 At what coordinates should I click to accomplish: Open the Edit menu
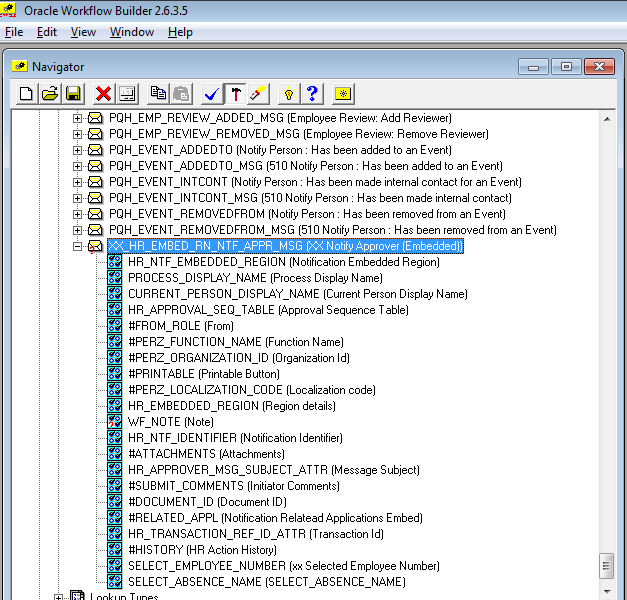(47, 32)
